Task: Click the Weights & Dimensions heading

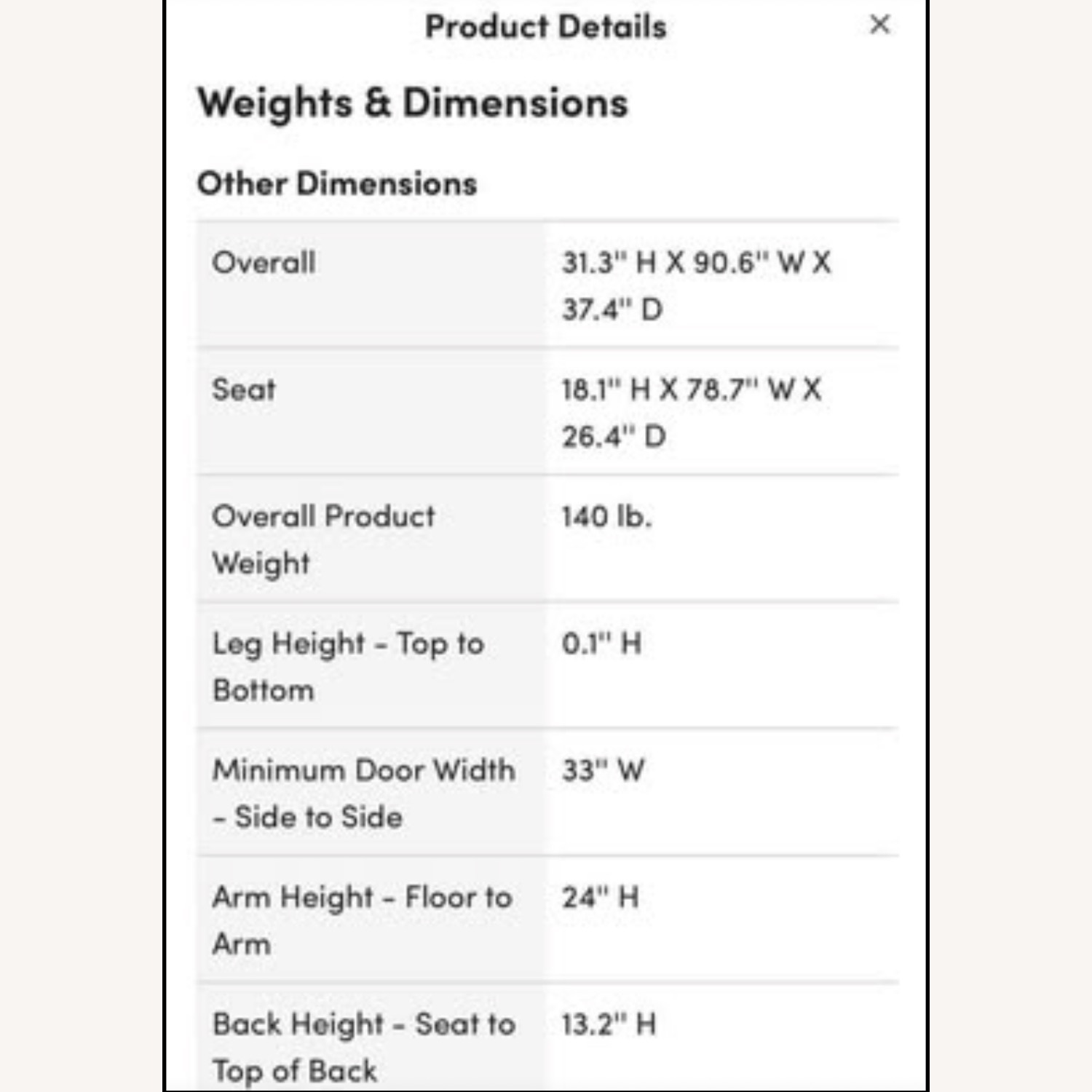Action: click(x=413, y=103)
